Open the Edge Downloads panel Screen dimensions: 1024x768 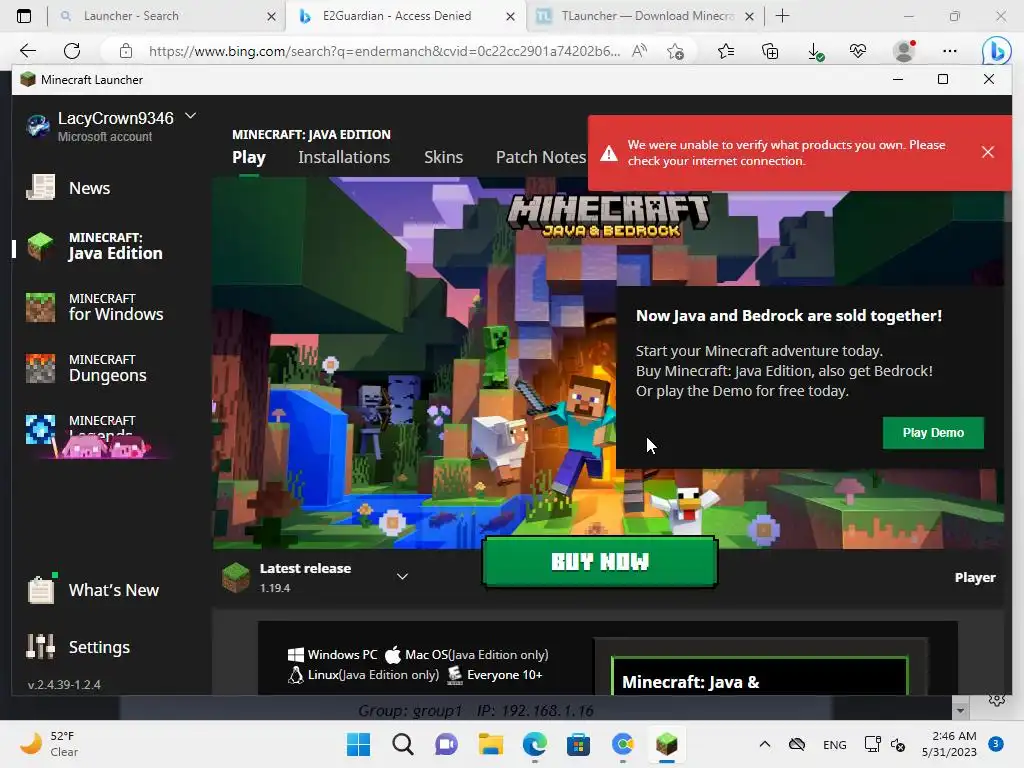(x=815, y=51)
